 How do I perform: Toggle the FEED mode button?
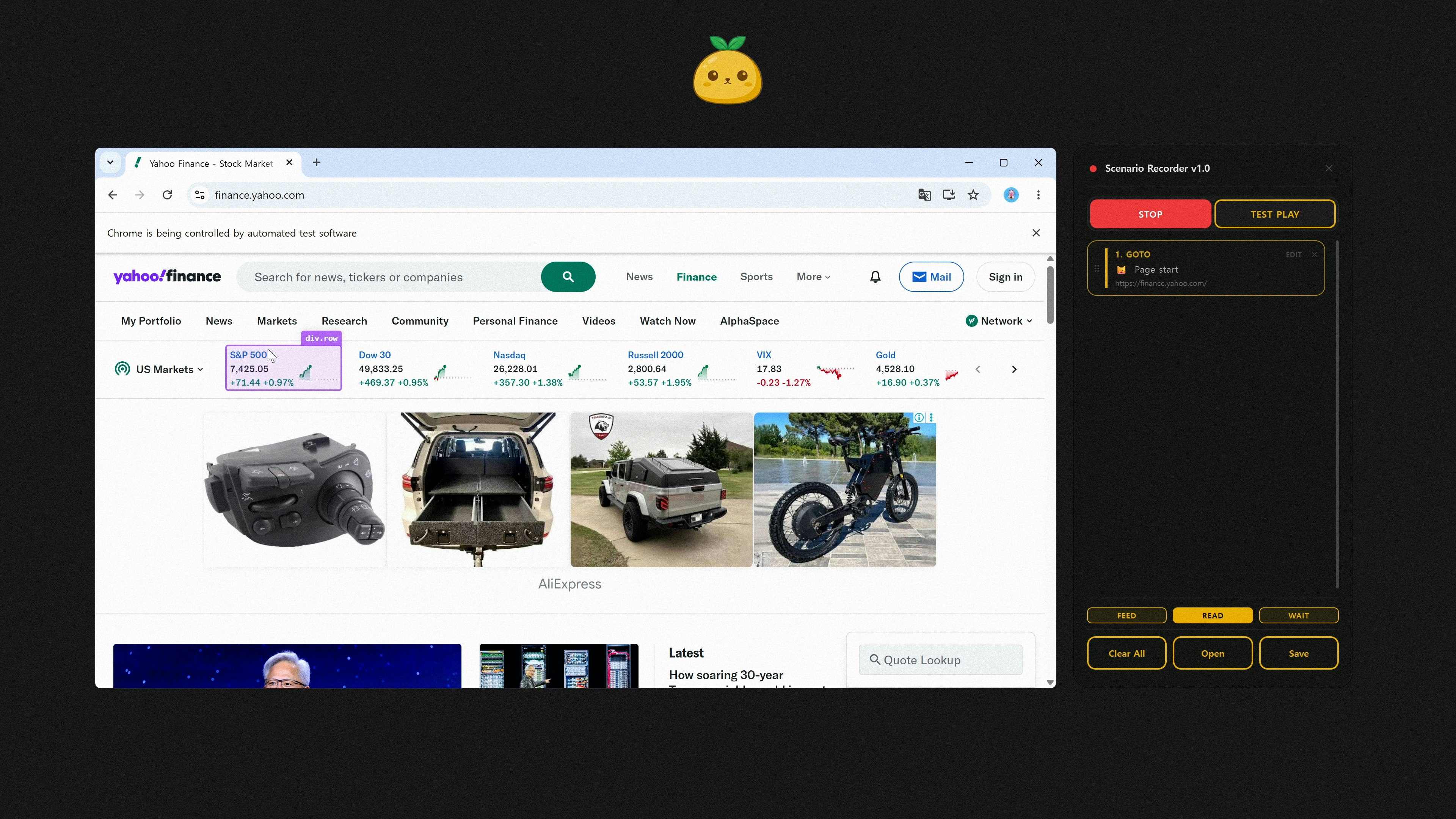[x=1127, y=615]
